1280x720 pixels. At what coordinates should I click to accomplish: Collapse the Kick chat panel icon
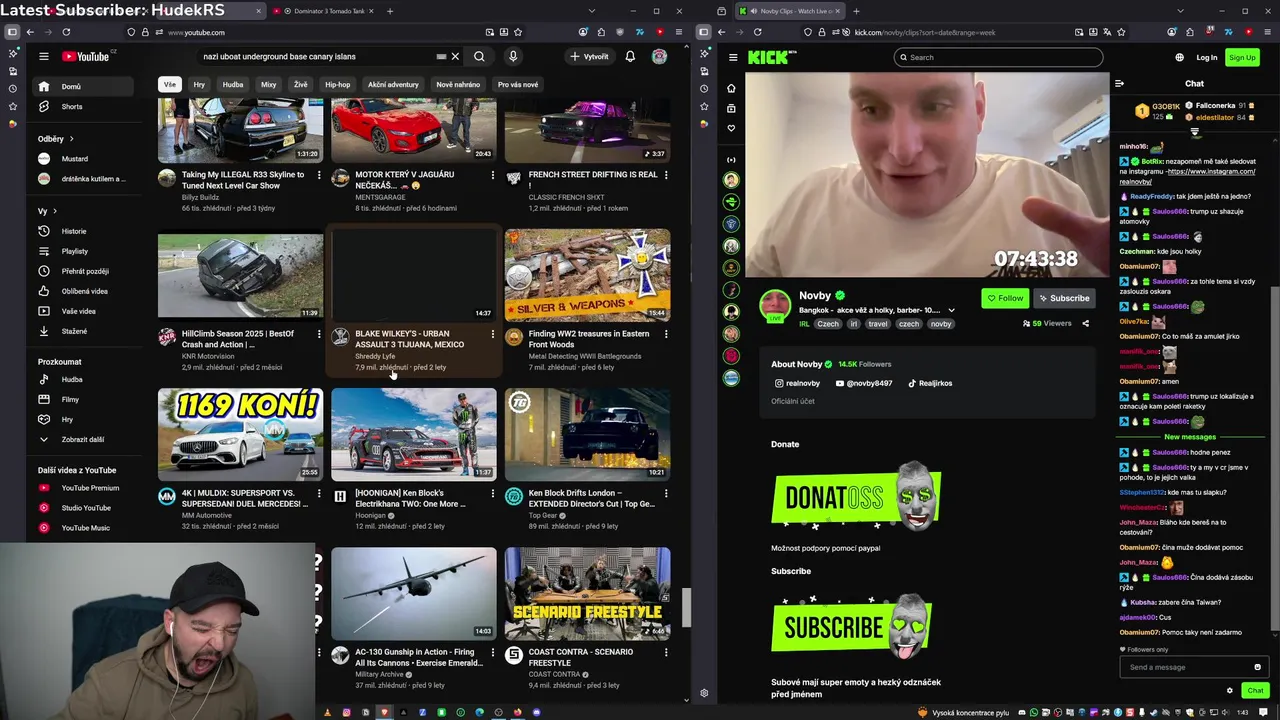1119,84
